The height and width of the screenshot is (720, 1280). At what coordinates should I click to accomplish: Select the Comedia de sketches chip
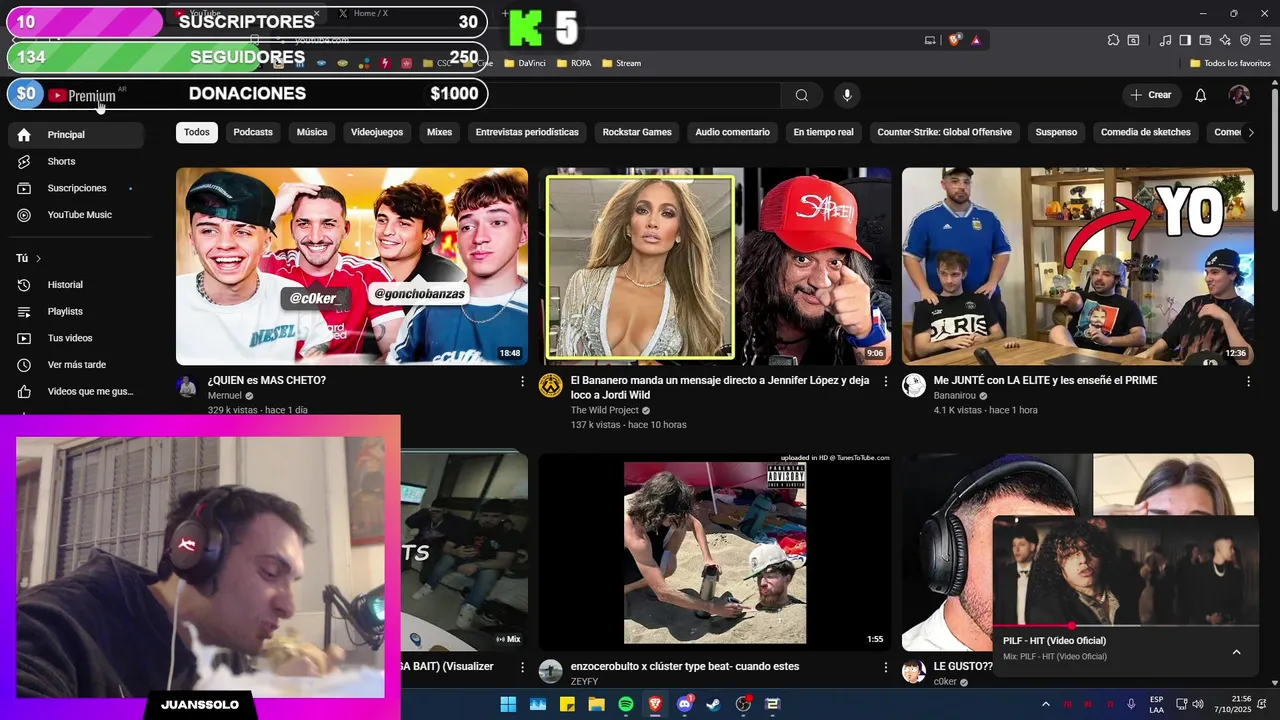[x=1146, y=132]
